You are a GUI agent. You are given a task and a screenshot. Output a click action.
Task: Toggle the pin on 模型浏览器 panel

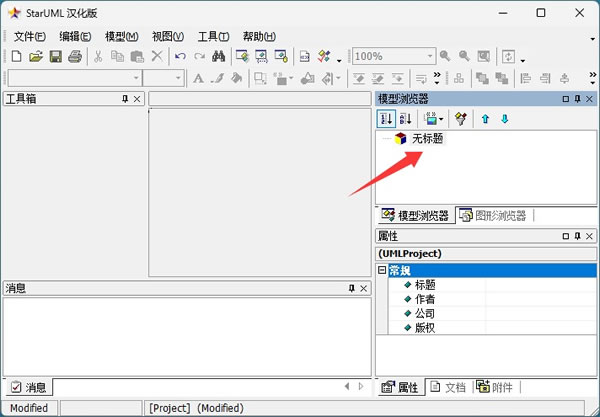click(578, 99)
